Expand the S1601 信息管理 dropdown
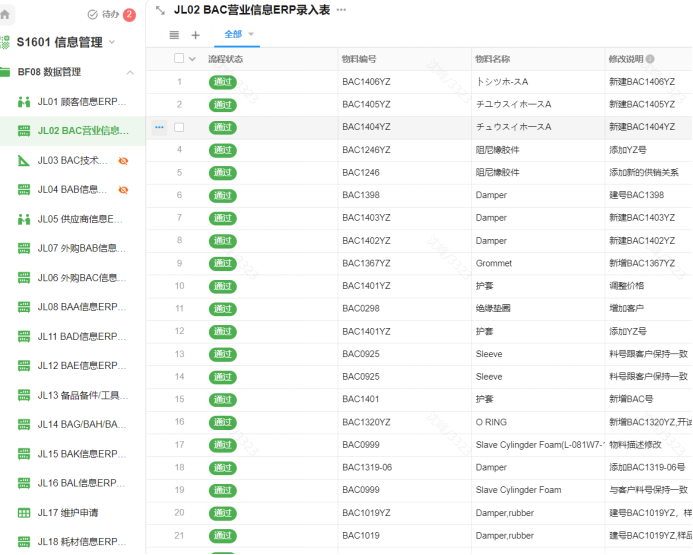This screenshot has width=693, height=555. click(x=112, y=42)
